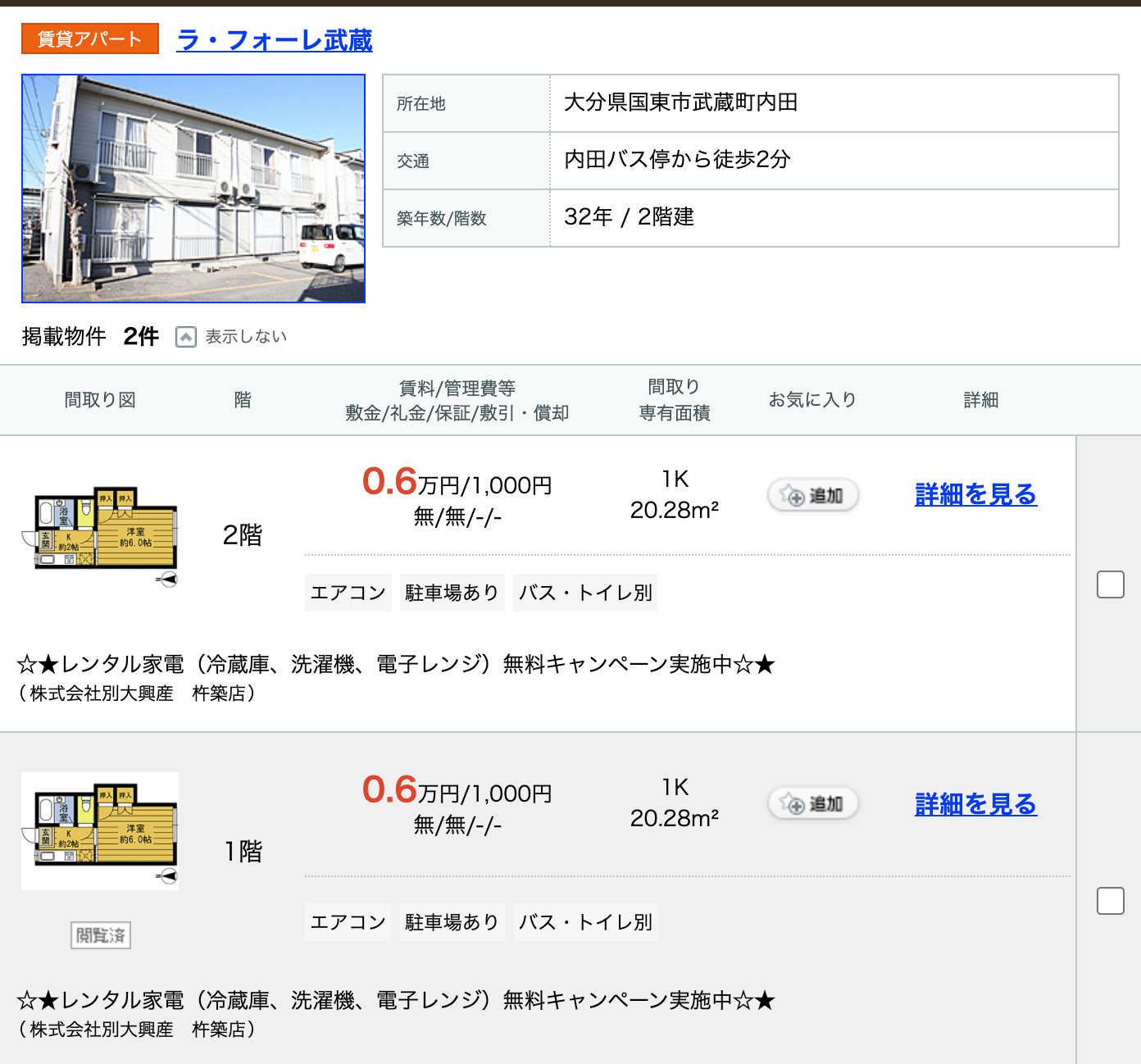Image resolution: width=1141 pixels, height=1064 pixels.
Task: Add the 2階 unit to favorites with 追加
Action: click(x=813, y=495)
